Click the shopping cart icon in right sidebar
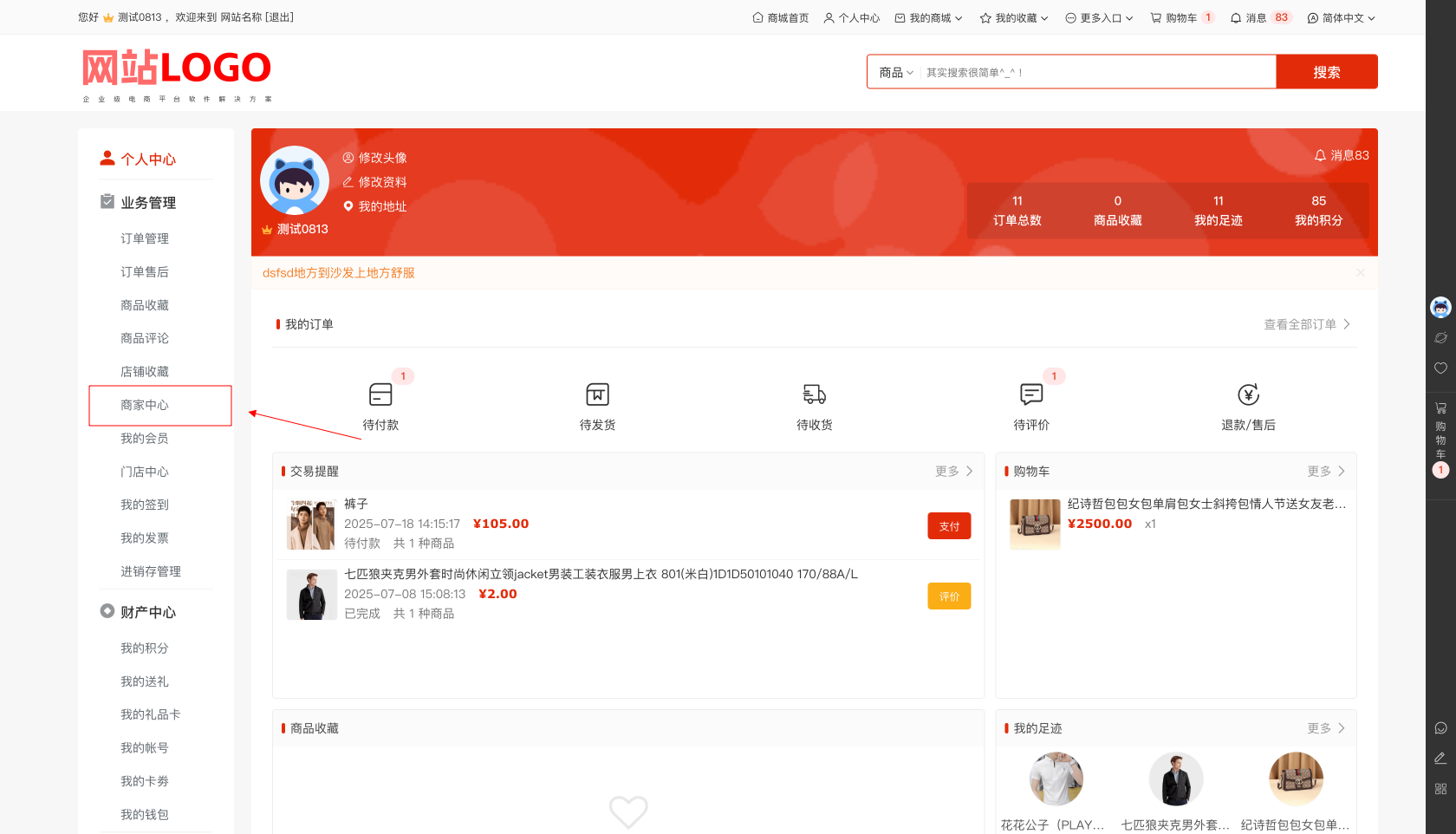The image size is (1456, 834). pyautogui.click(x=1440, y=407)
